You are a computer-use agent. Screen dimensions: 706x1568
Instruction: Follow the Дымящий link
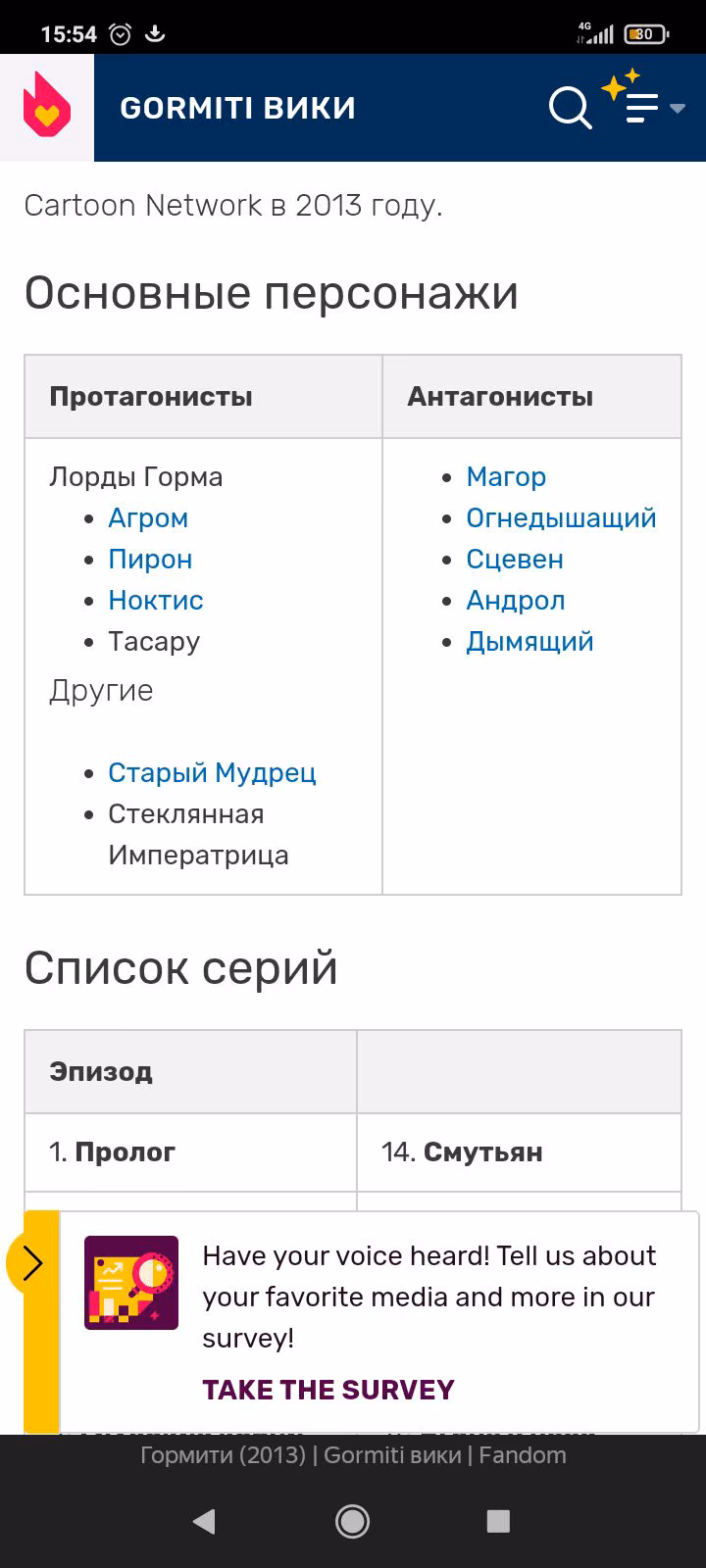(x=529, y=642)
